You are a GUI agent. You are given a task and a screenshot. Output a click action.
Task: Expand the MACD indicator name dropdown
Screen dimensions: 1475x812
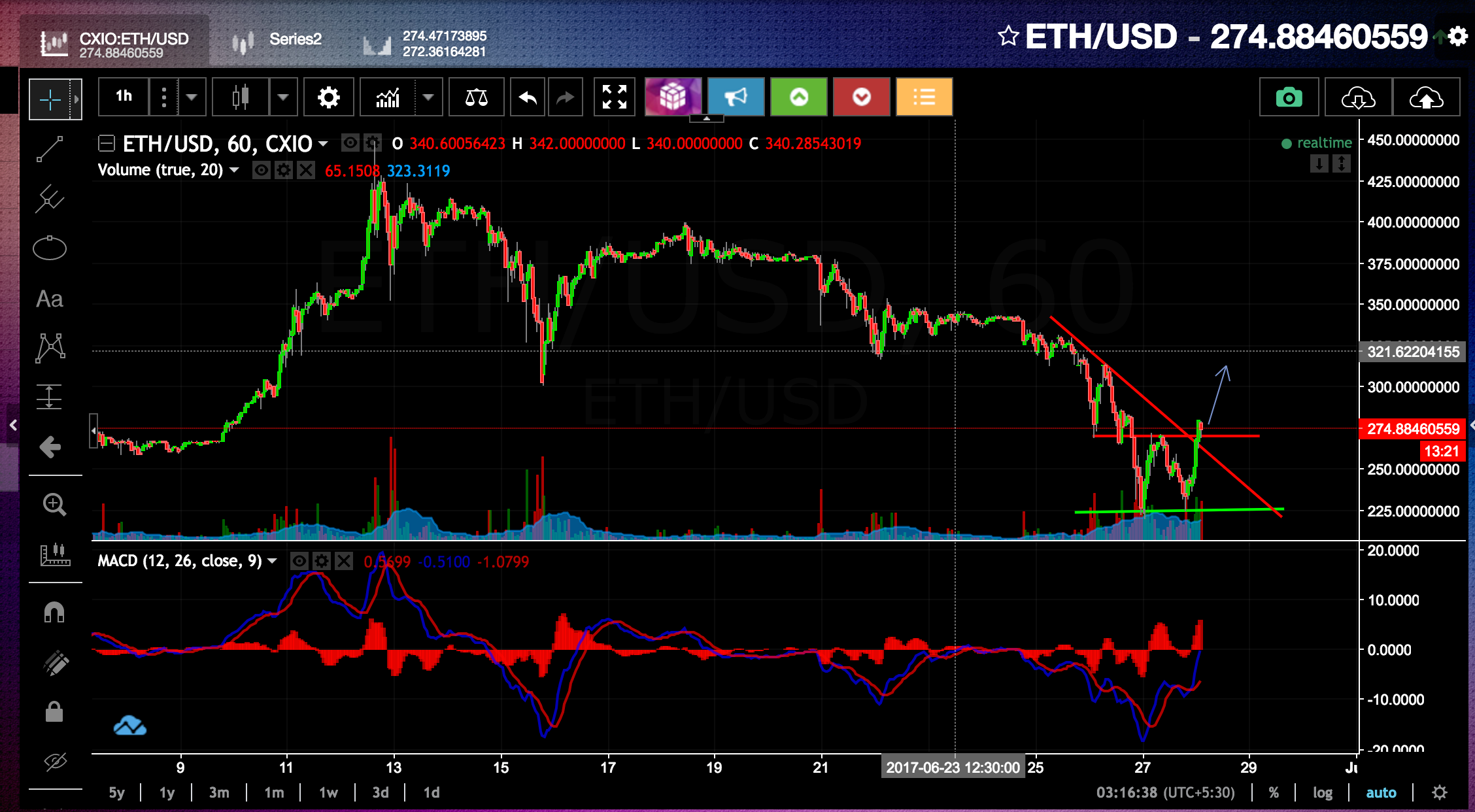pyautogui.click(x=272, y=561)
